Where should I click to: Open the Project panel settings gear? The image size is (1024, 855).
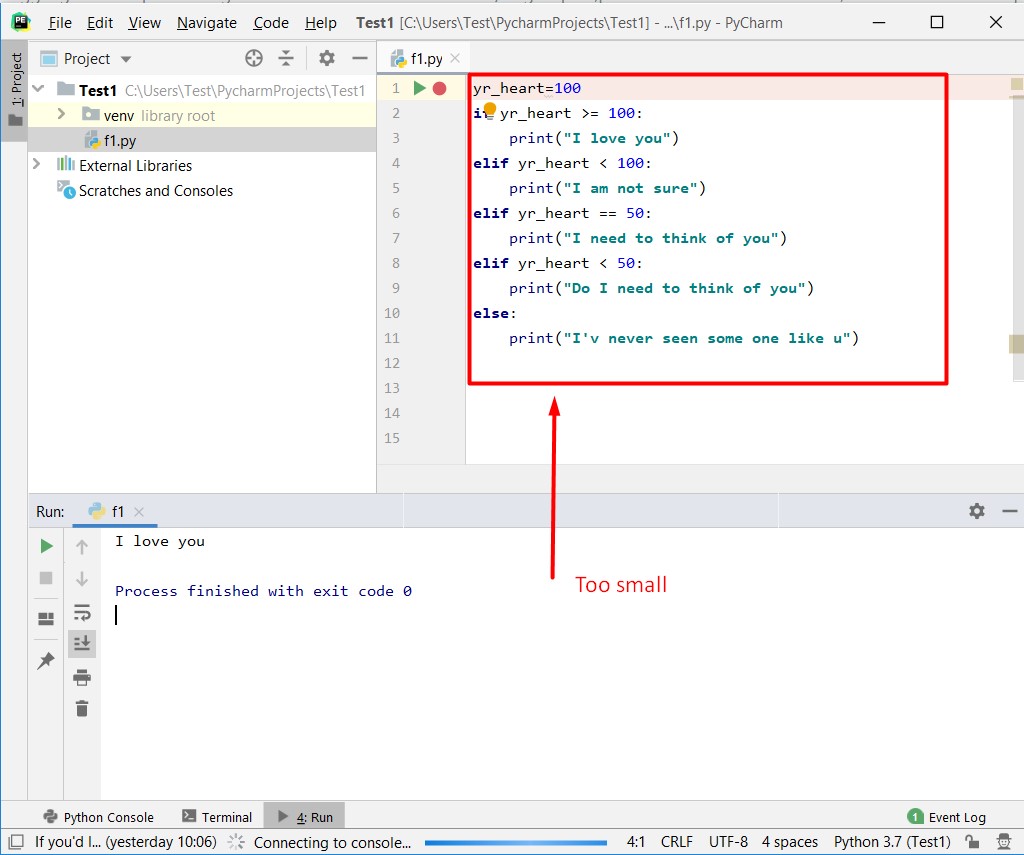326,58
